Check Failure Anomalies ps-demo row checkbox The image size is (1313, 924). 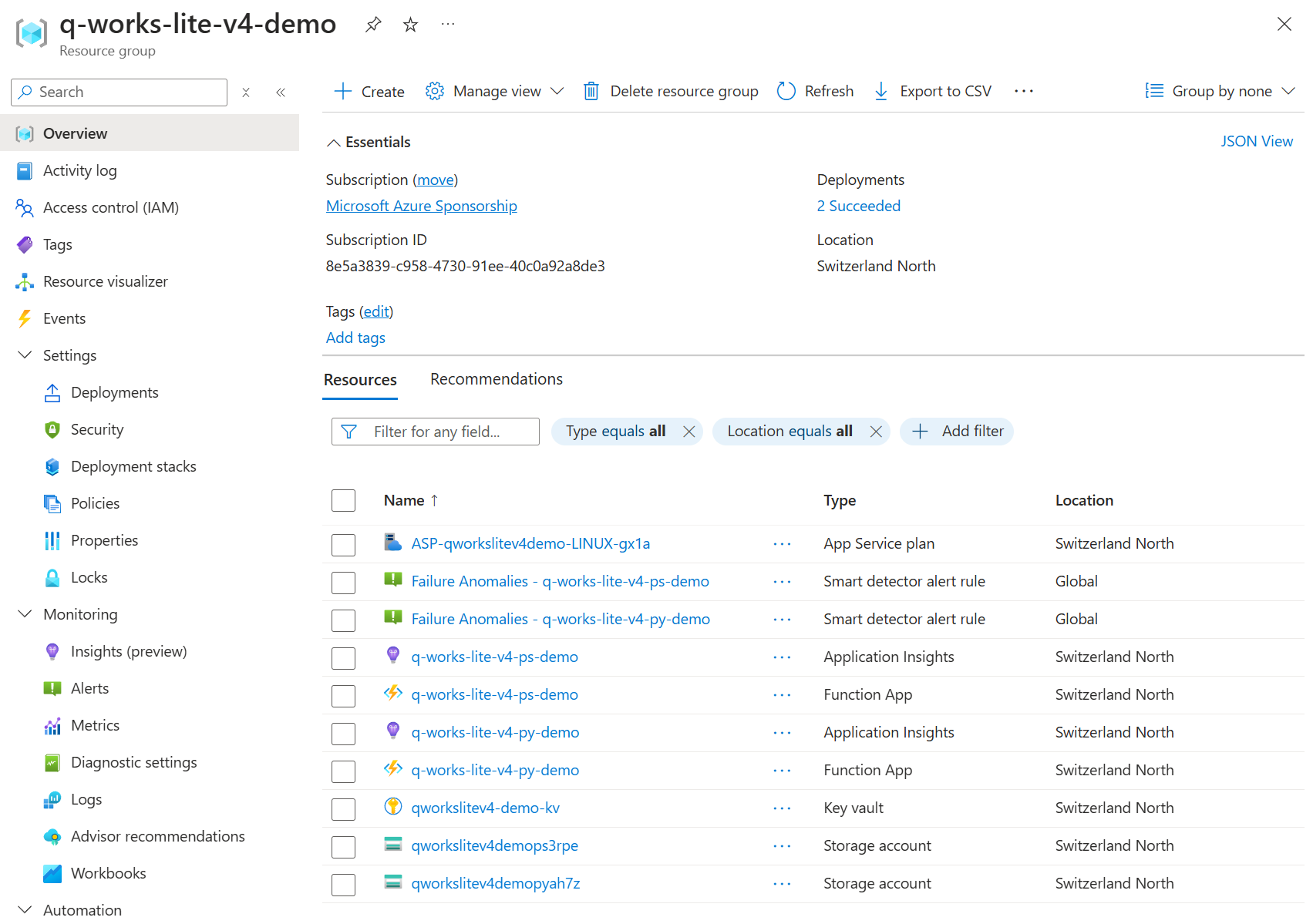(x=343, y=583)
